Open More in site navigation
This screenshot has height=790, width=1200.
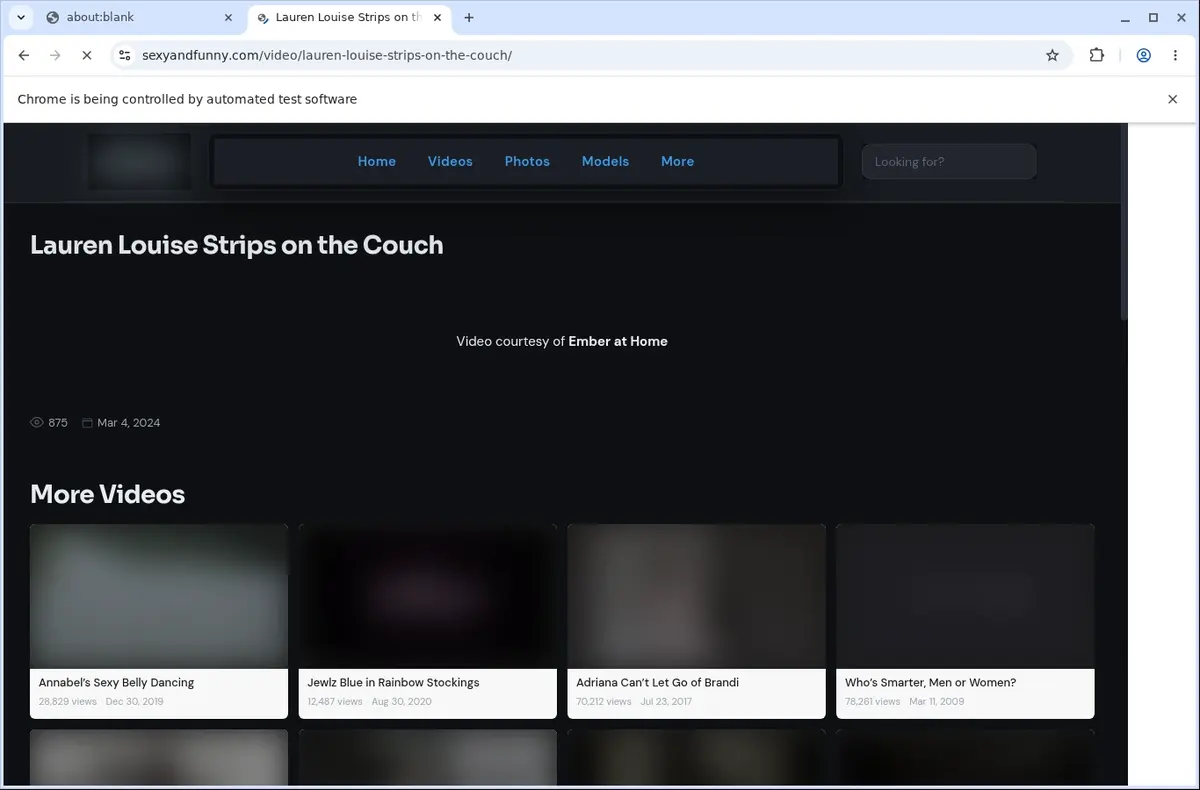tap(677, 161)
